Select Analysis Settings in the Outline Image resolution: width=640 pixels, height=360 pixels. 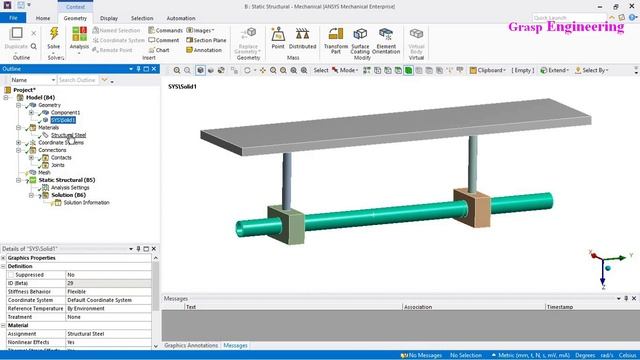70,188
